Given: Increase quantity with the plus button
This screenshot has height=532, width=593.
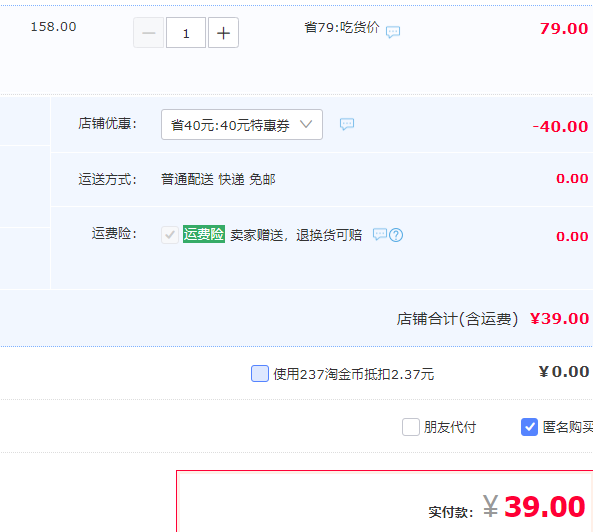Looking at the screenshot, I should point(223,33).
